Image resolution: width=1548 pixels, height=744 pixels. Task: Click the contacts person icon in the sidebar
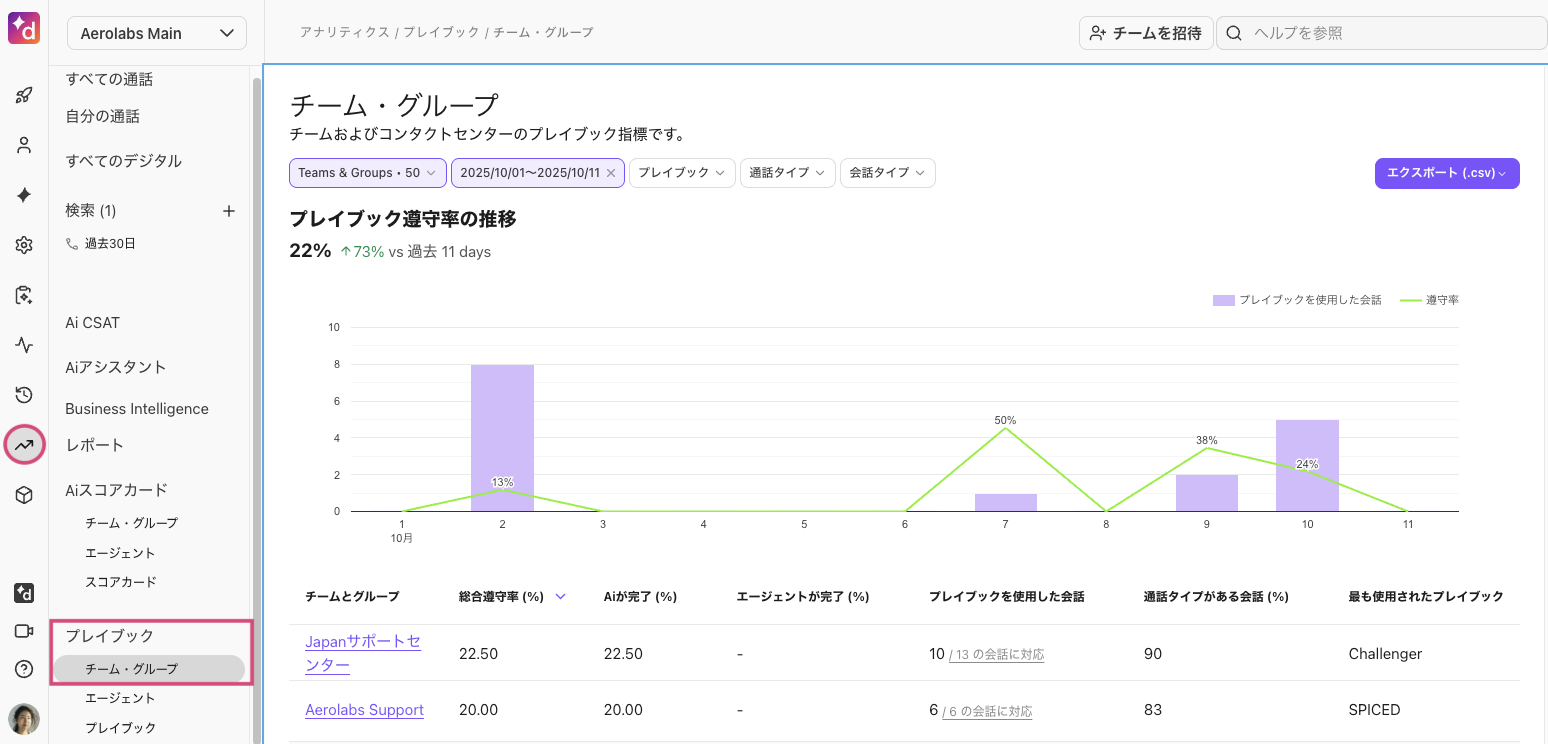click(24, 145)
